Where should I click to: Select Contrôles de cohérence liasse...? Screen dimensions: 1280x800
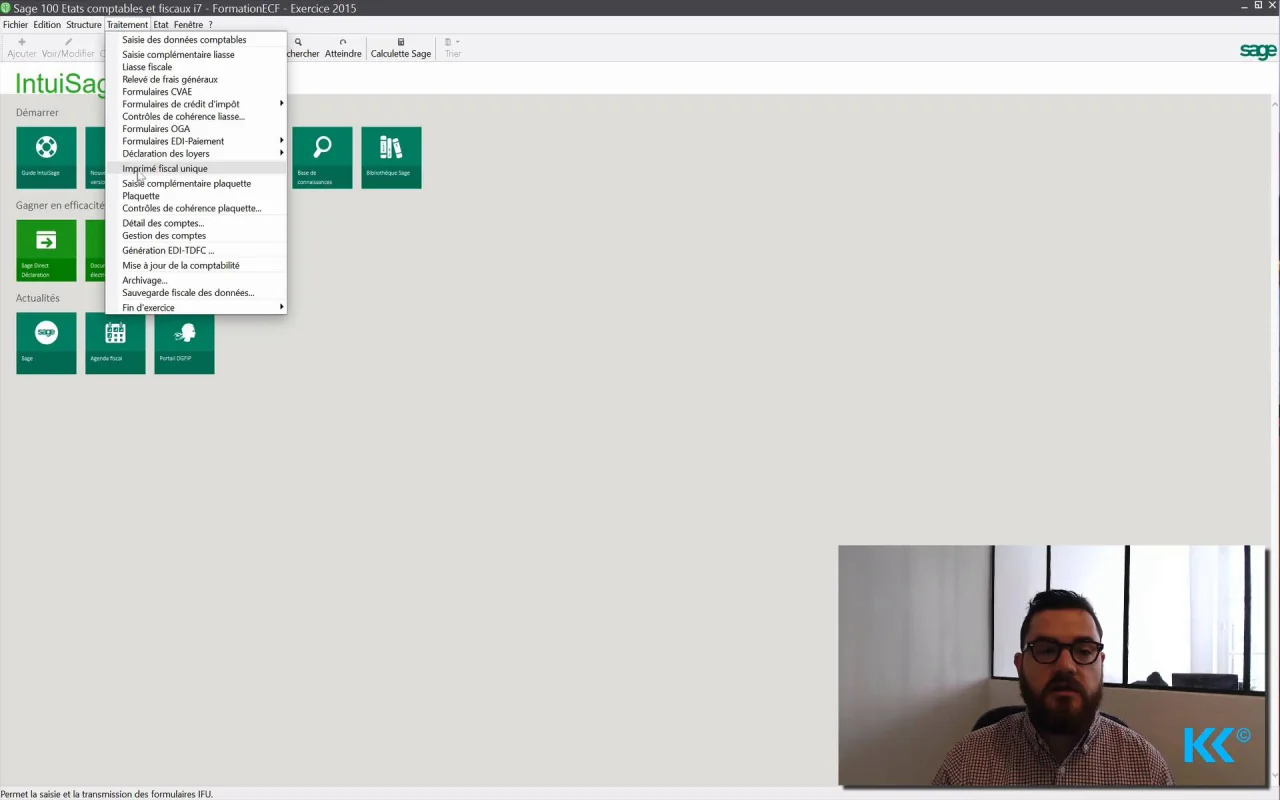[196, 116]
